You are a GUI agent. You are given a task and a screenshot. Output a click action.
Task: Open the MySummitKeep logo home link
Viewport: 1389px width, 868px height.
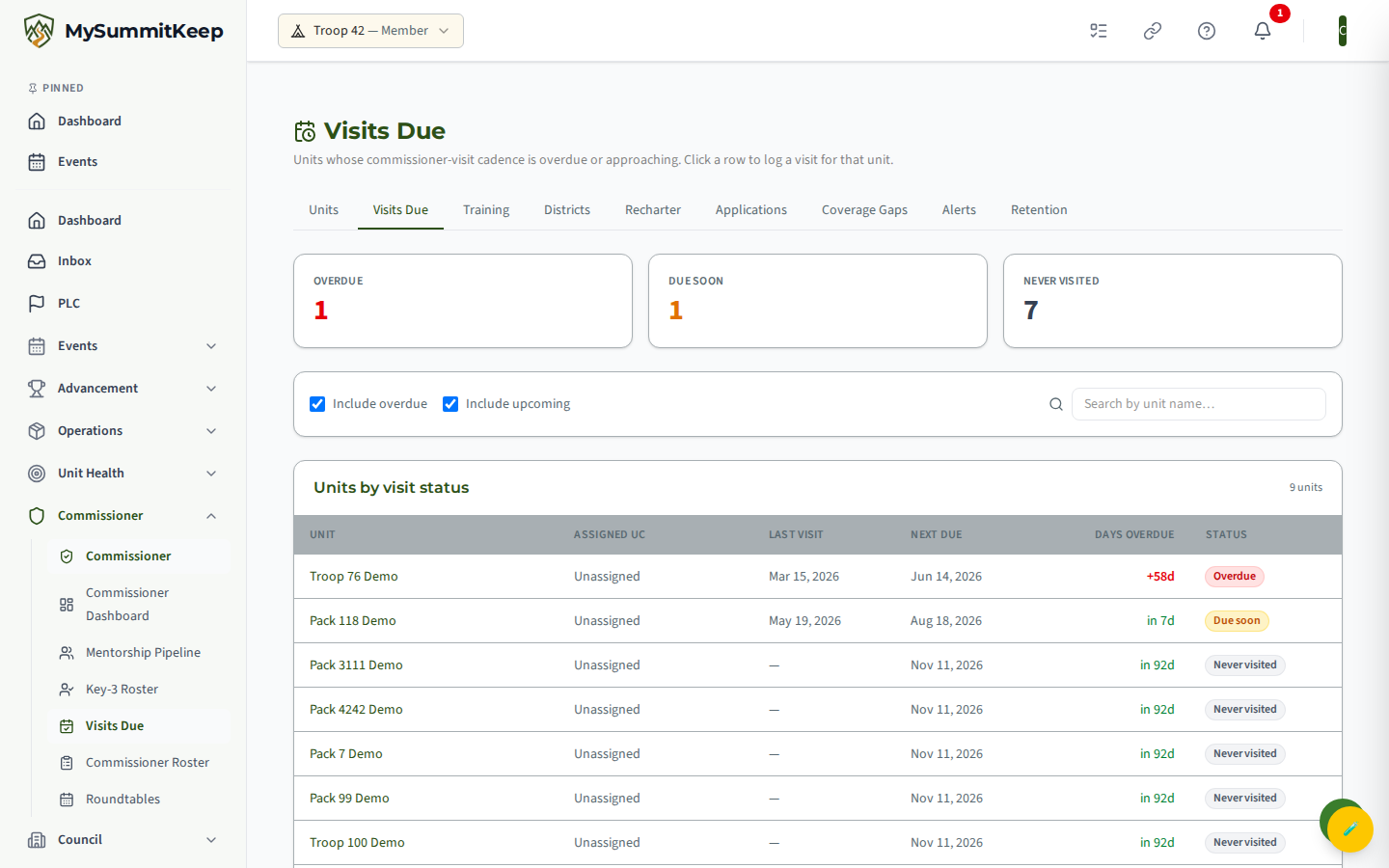(123, 31)
